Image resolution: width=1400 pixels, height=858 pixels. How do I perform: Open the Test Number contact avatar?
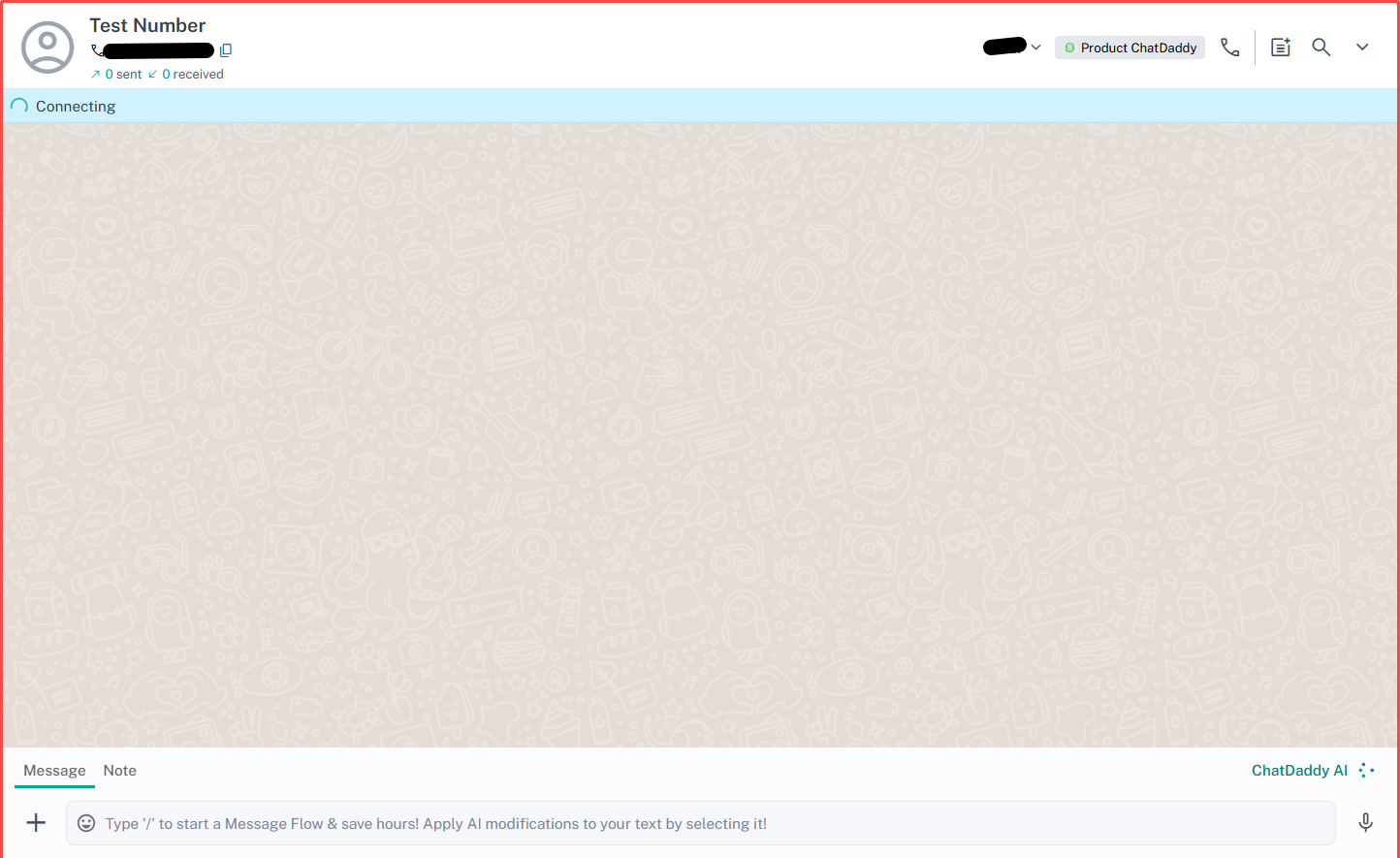(x=48, y=47)
